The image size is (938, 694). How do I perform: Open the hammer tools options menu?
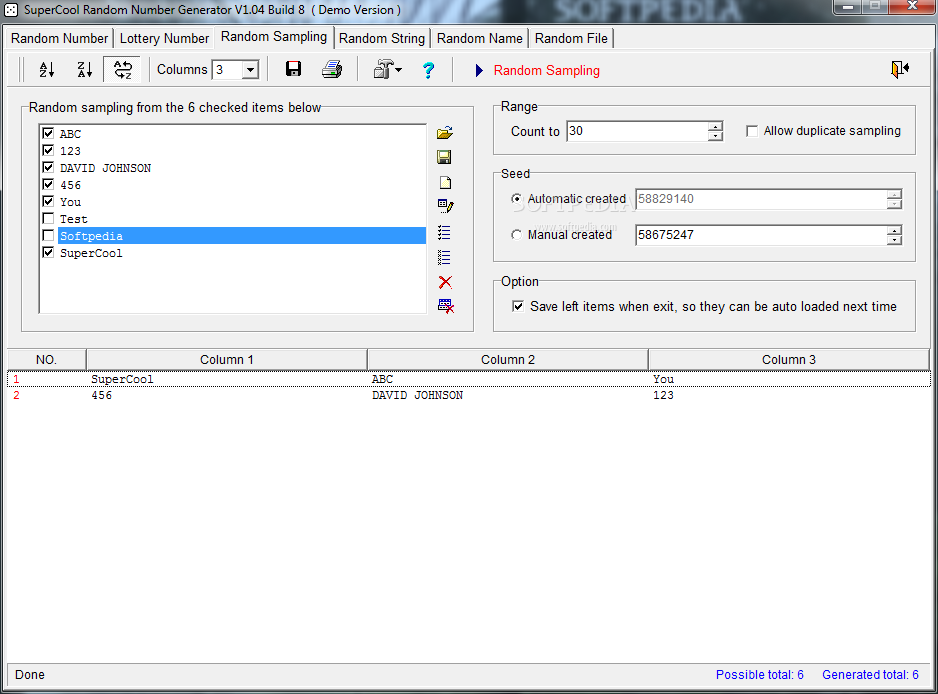point(388,70)
